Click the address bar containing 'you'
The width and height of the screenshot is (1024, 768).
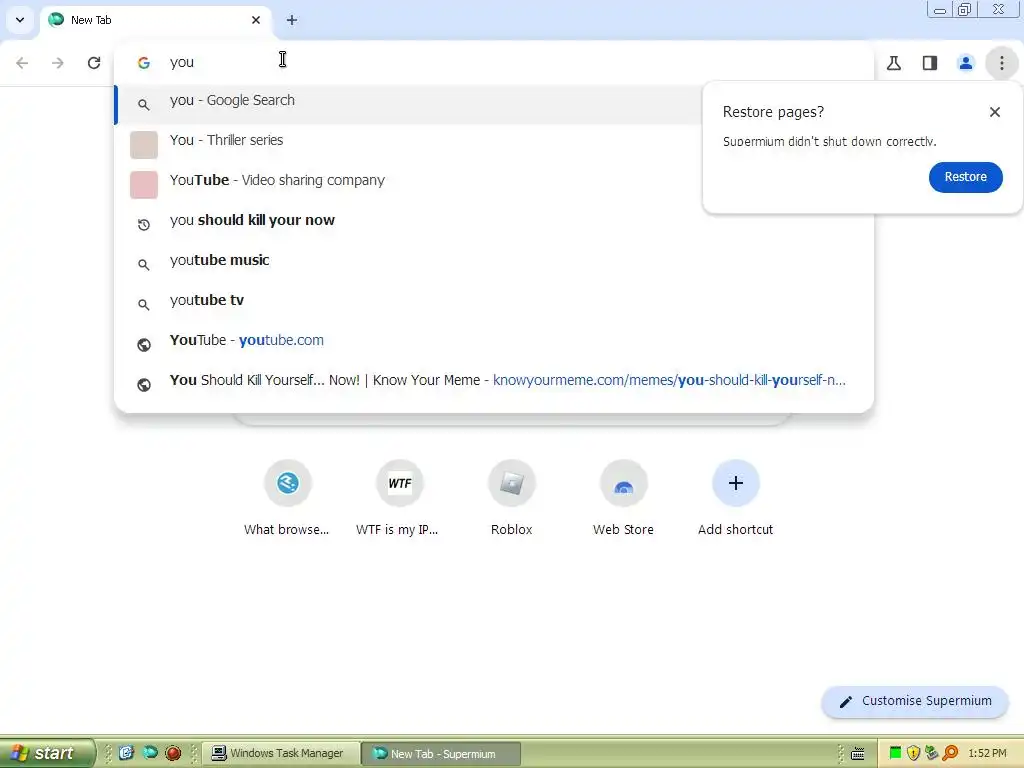point(494,63)
